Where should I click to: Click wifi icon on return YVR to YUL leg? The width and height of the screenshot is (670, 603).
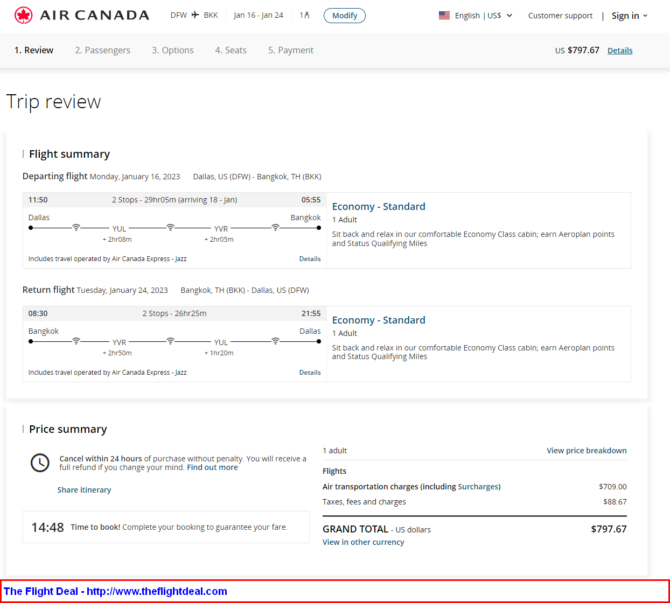point(170,341)
